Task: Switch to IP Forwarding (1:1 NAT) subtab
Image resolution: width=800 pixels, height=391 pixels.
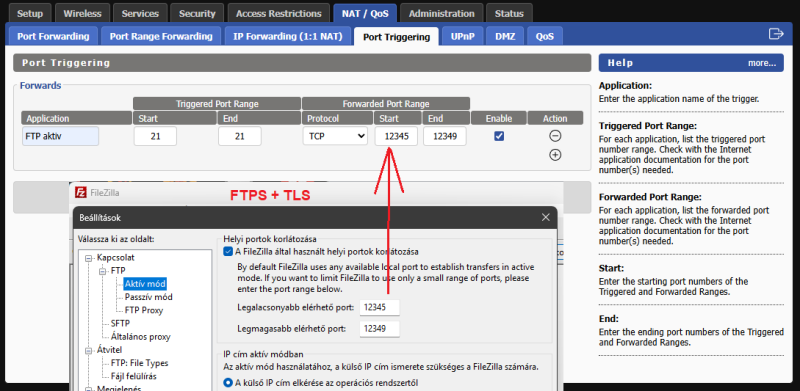Action: point(288,37)
